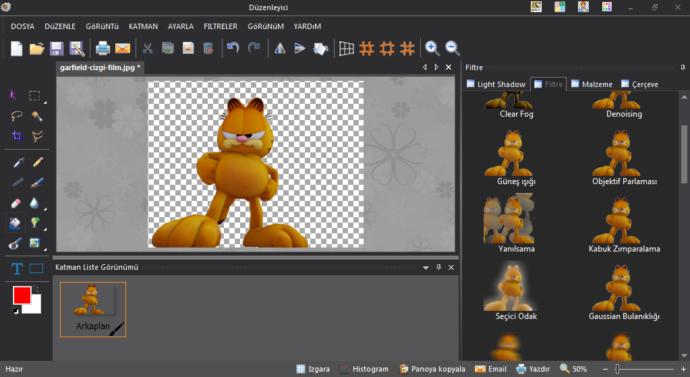Open the YARDıM menu
690x377 pixels.
pos(307,26)
